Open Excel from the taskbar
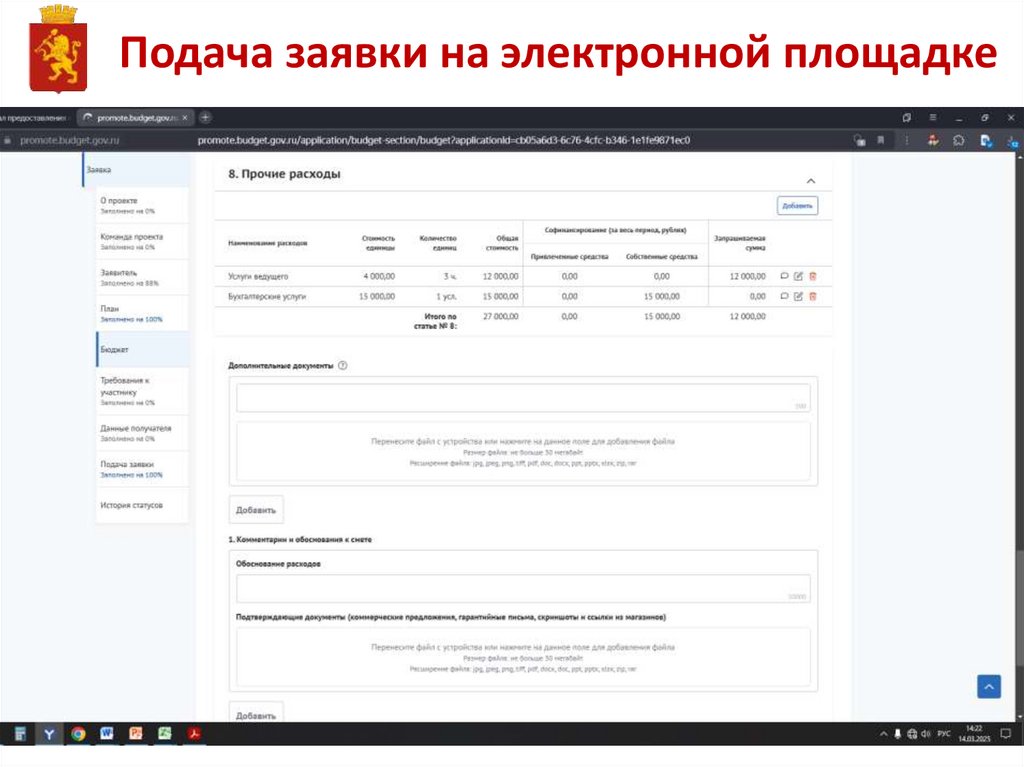The height and width of the screenshot is (767, 1024). point(165,734)
